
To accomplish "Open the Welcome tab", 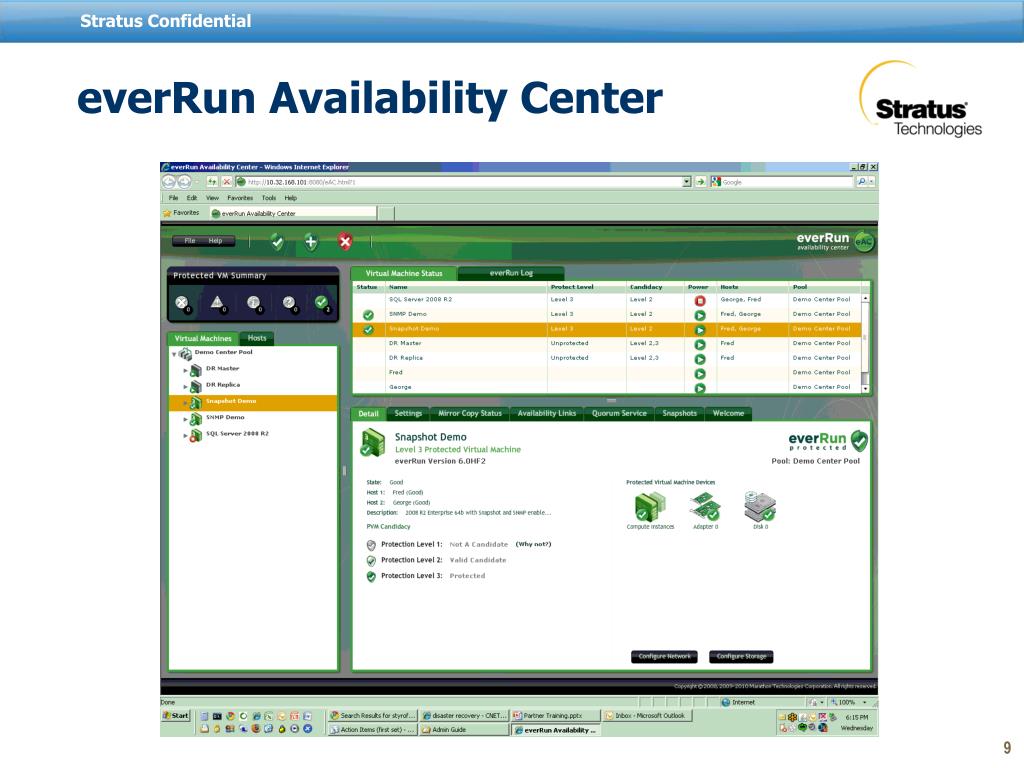I will tap(728, 413).
